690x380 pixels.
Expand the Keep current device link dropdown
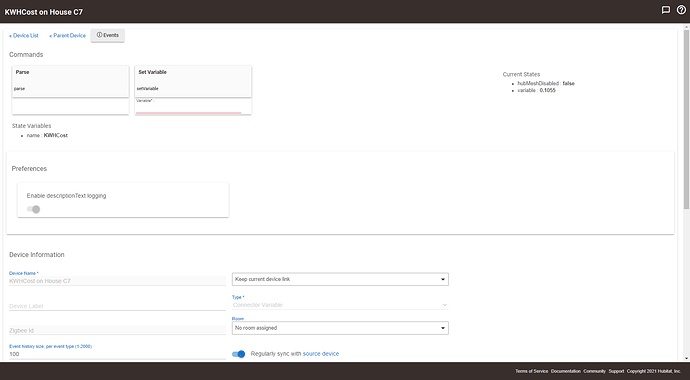(x=340, y=279)
